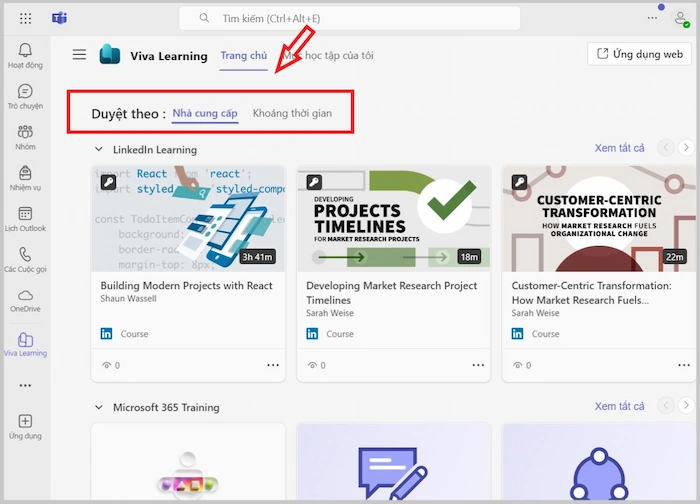Screen dimensions: 700x504
Task: Click key badge on Customer-Centric thumbnail
Action: pos(520,182)
